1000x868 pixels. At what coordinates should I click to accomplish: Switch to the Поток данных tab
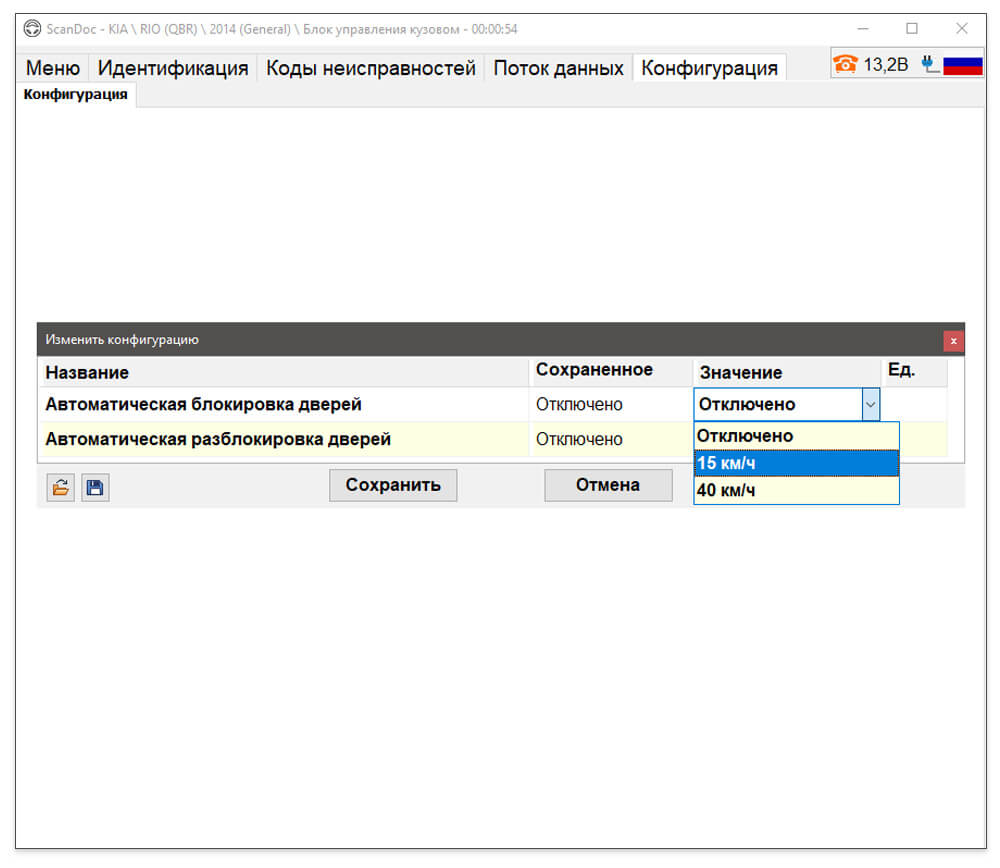click(558, 68)
